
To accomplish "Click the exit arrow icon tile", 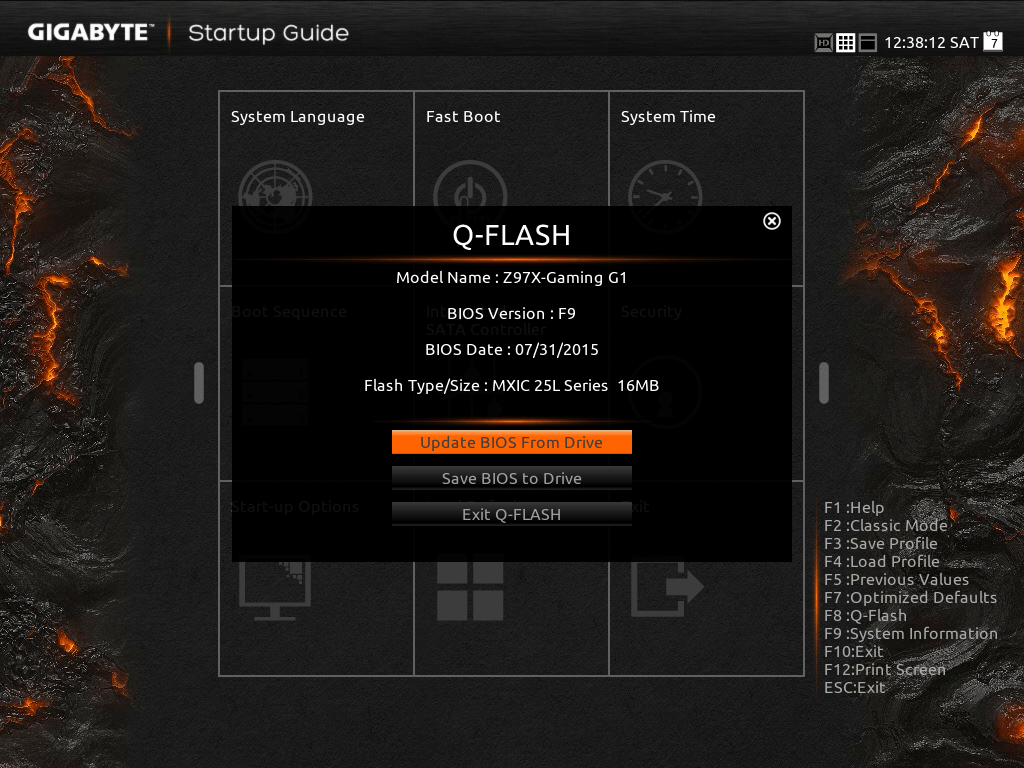I will [x=667, y=590].
